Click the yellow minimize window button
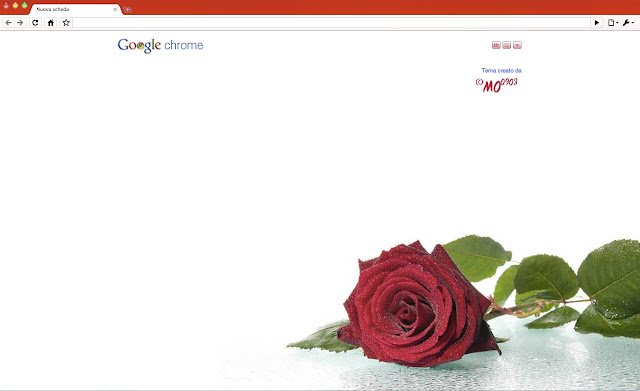Image resolution: width=640 pixels, height=391 pixels. click(15, 5)
